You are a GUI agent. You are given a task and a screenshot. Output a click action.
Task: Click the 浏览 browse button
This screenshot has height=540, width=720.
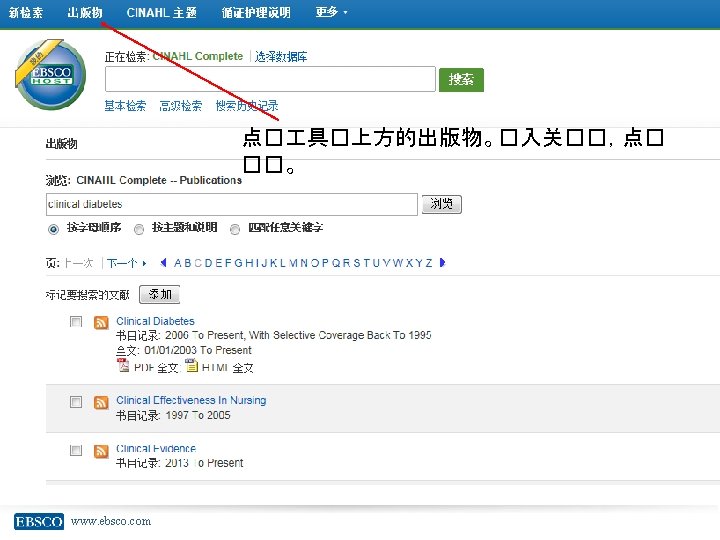coord(442,204)
